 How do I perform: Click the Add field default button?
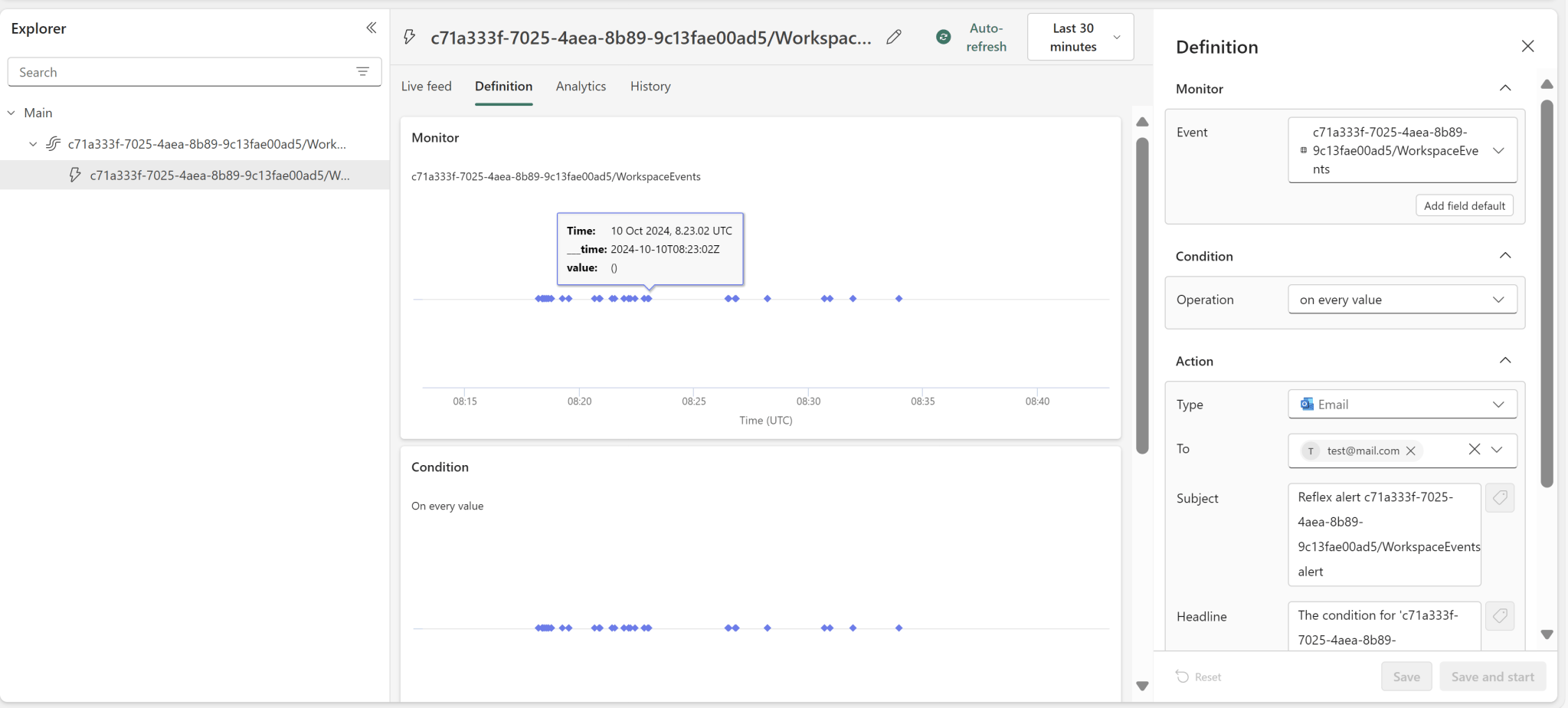1463,205
